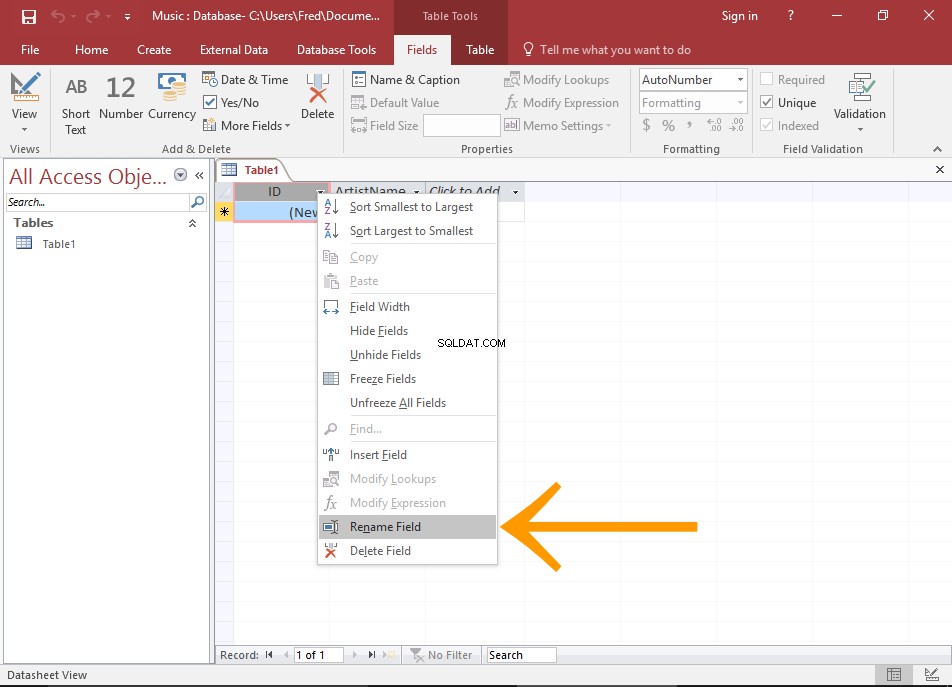Open the Quick Access Toolbar customize dropdown

(127, 17)
